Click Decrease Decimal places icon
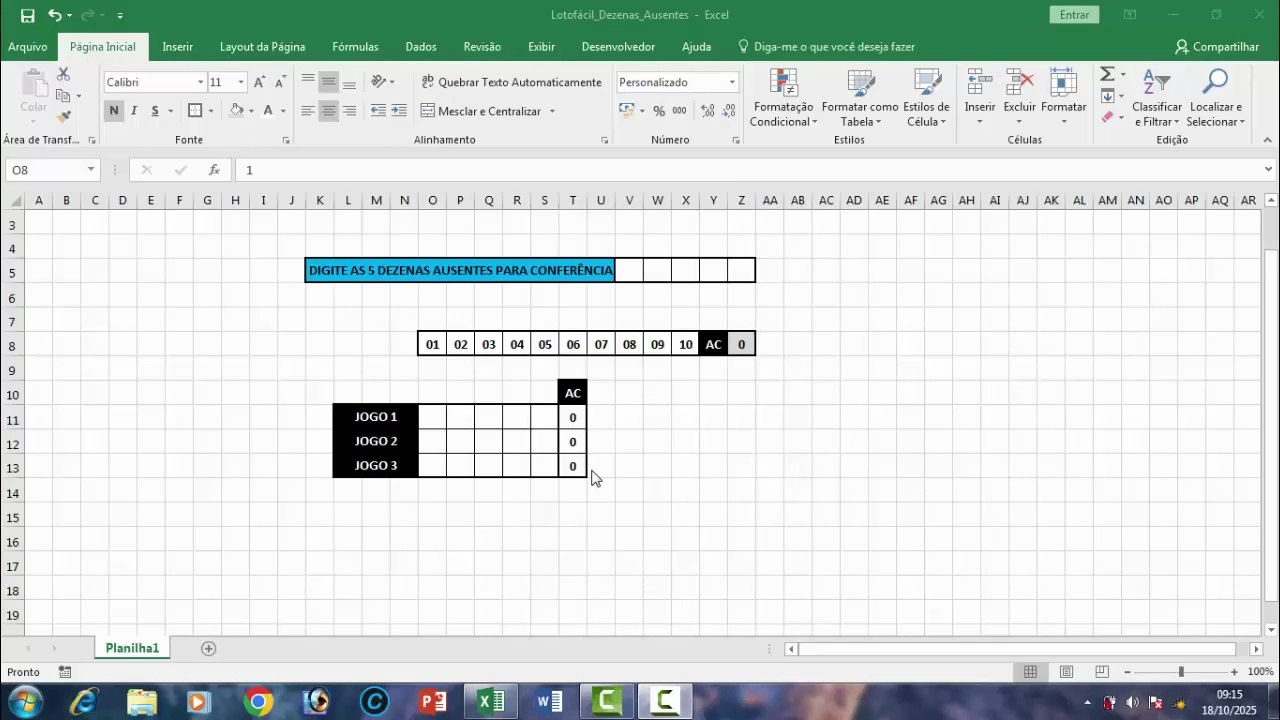This screenshot has height=720, width=1280. pyautogui.click(x=729, y=111)
